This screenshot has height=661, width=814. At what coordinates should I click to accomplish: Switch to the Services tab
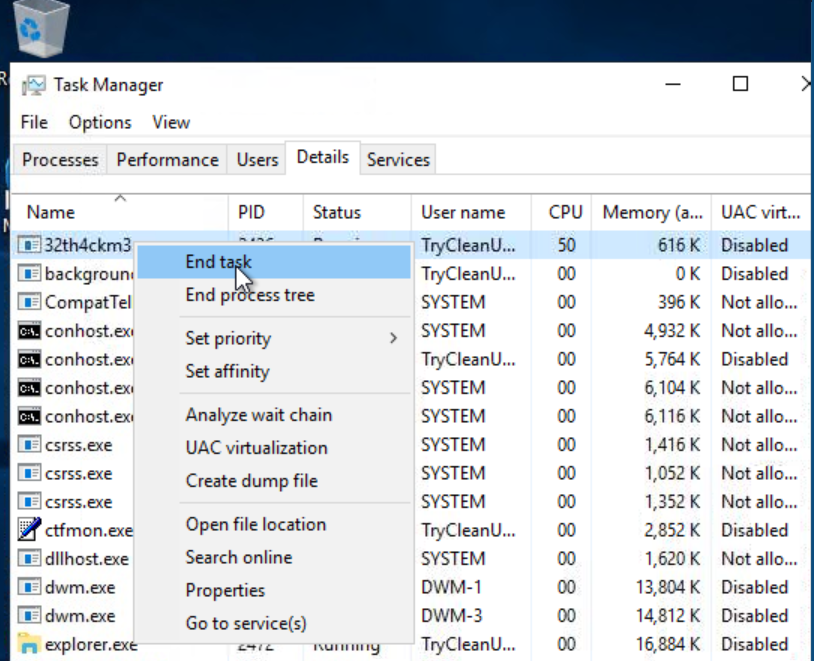click(398, 159)
